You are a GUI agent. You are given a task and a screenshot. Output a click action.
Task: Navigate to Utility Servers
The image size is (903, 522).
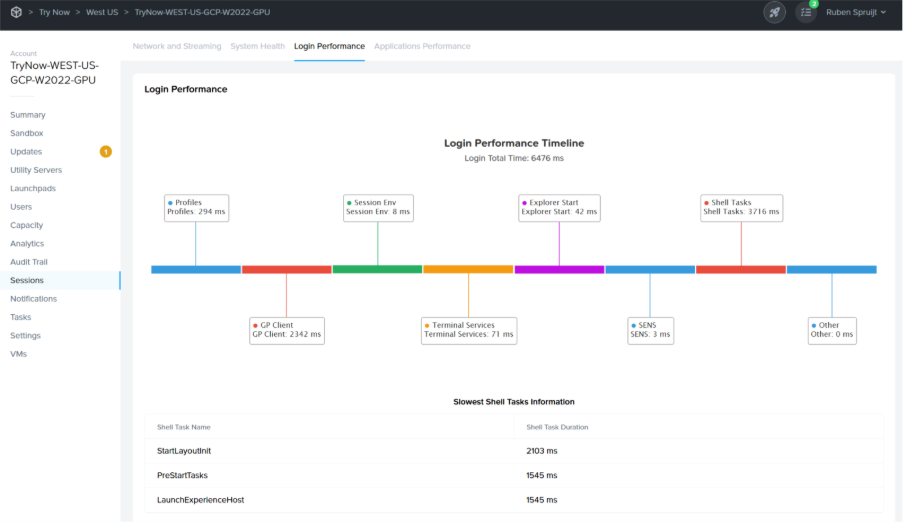[x=36, y=170]
